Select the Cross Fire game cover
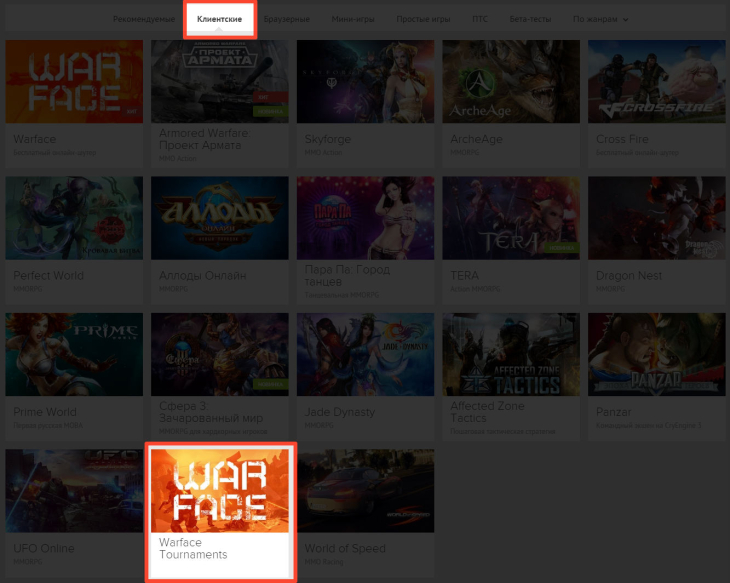 pos(657,81)
